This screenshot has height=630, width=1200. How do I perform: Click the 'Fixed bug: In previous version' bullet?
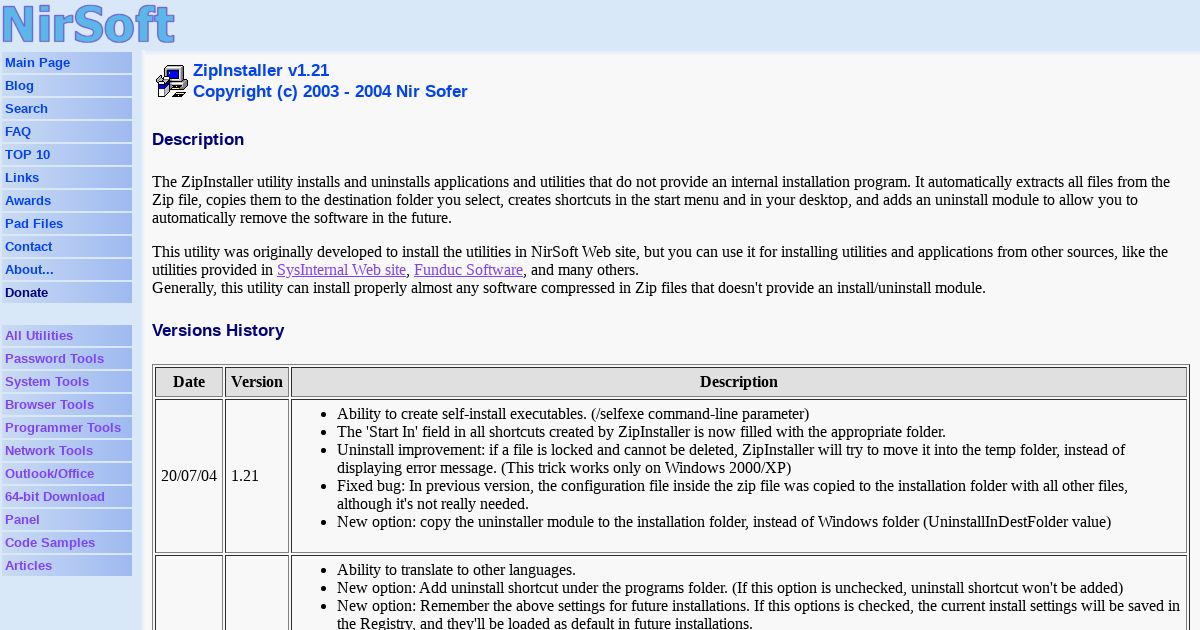pyautogui.click(x=732, y=495)
